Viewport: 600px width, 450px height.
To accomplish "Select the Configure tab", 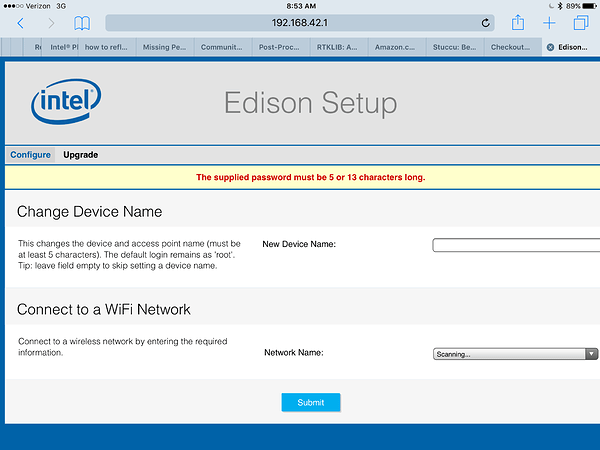I will click(x=30, y=155).
